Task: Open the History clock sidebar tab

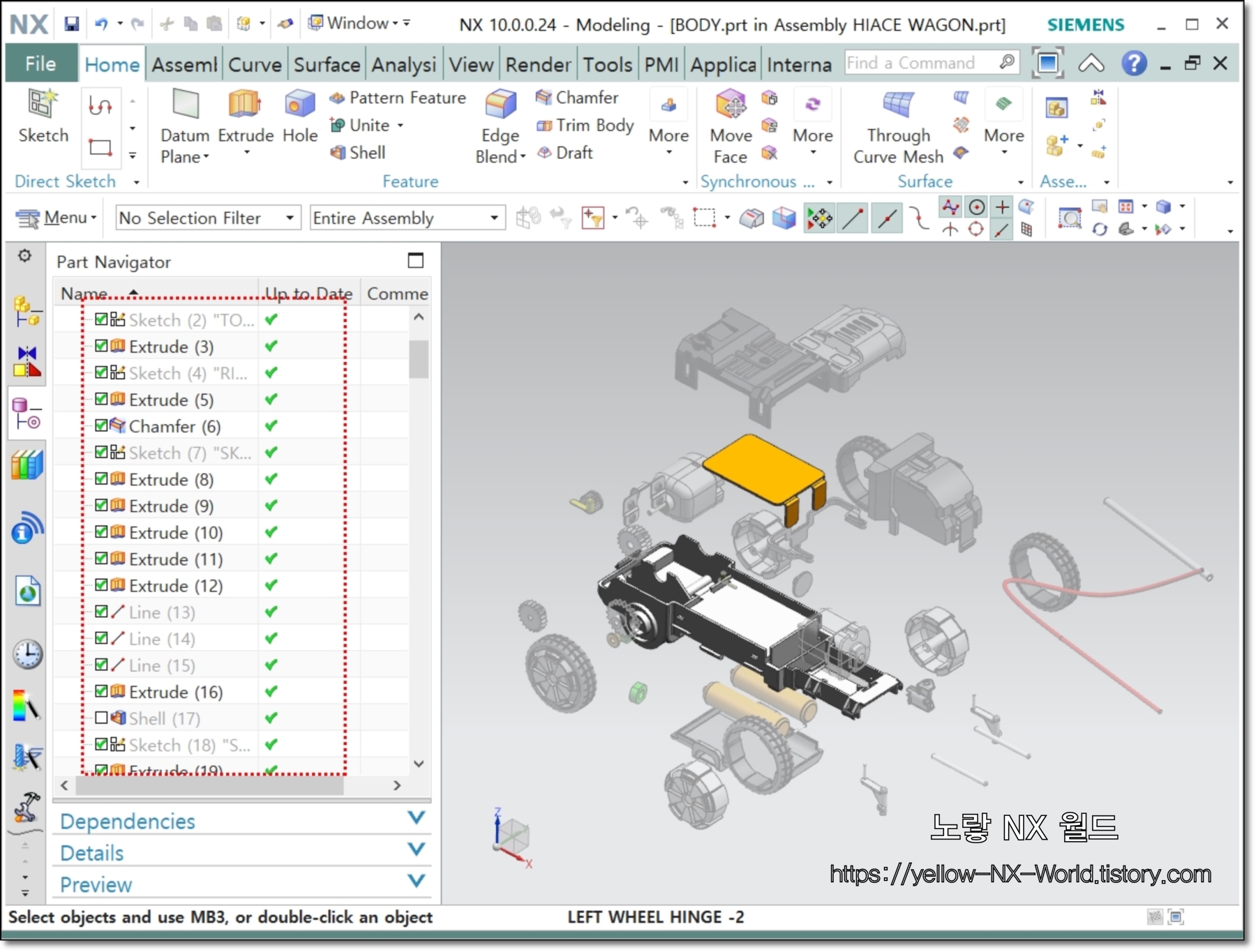Action: click(27, 654)
